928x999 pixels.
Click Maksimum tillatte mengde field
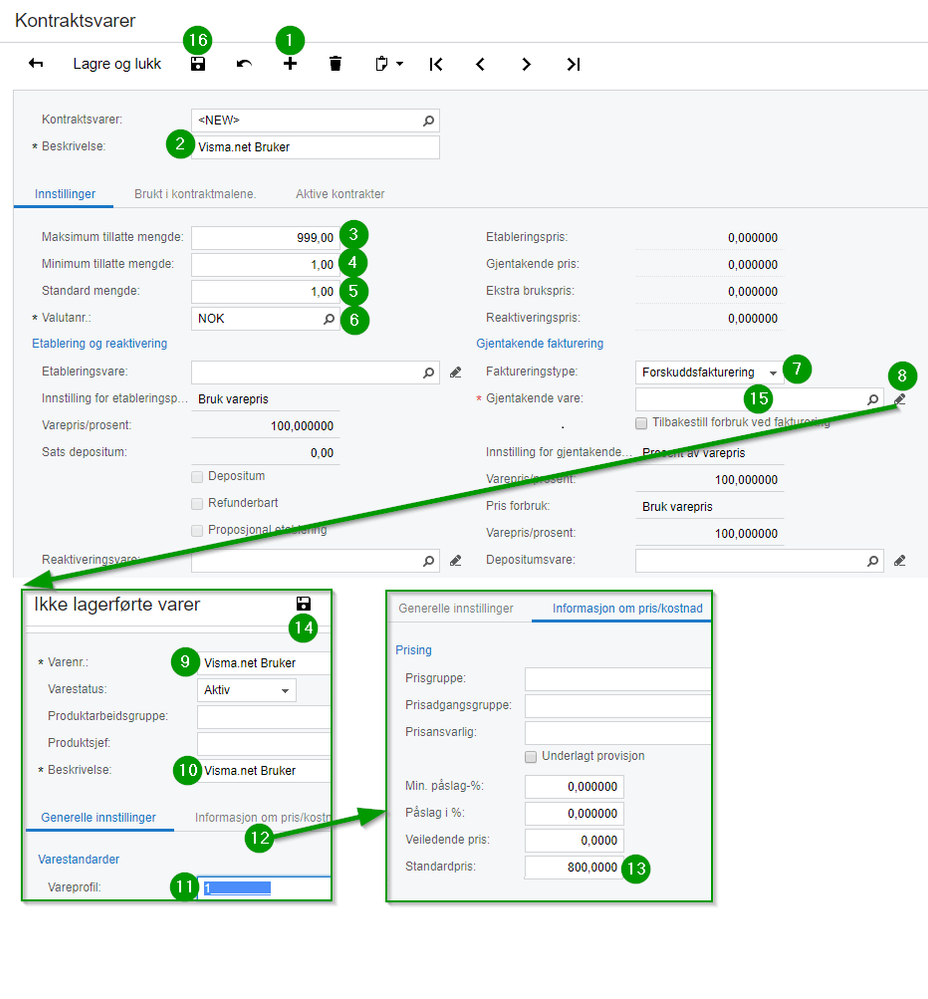point(266,238)
